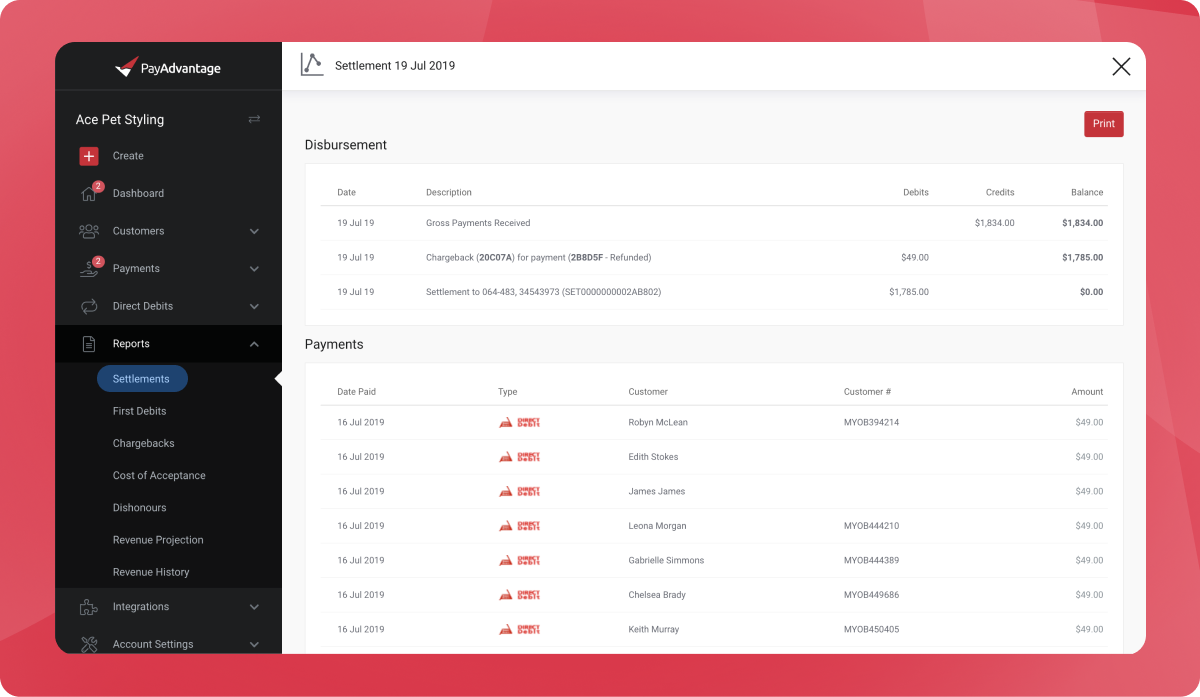Image resolution: width=1200 pixels, height=697 pixels.
Task: Open the Revenue History report
Action: 151,572
